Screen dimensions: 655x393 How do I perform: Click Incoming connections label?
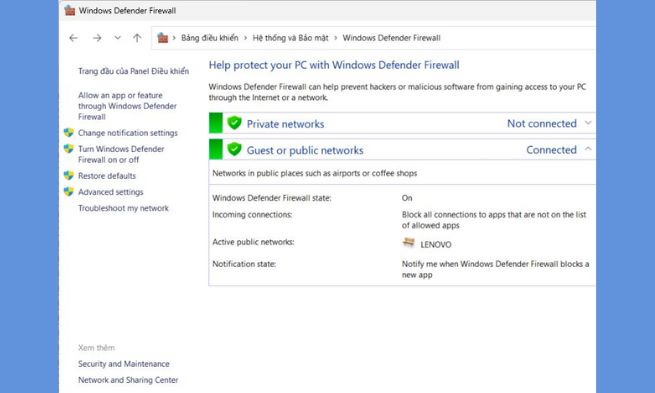click(x=252, y=215)
